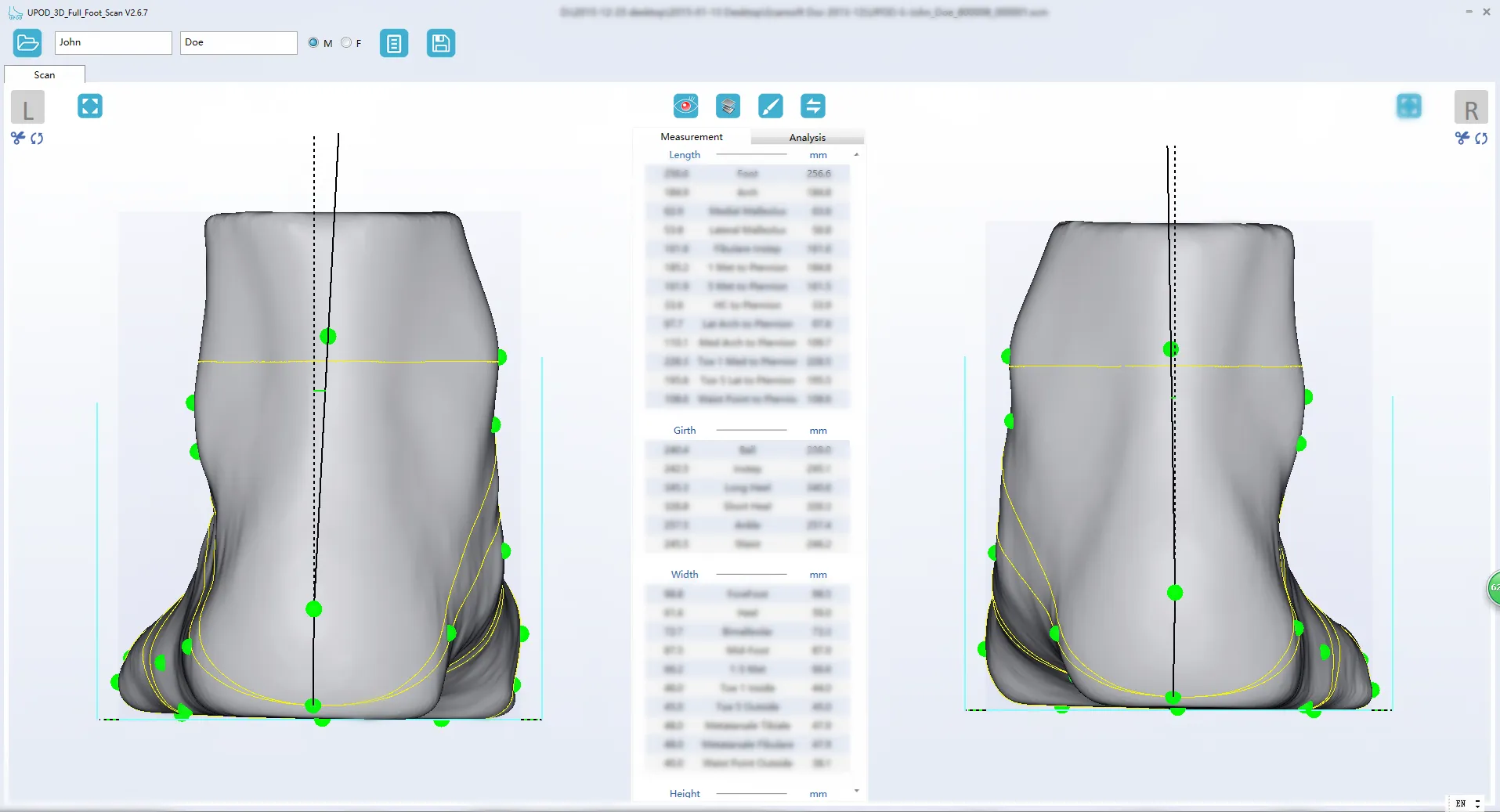Viewport: 1500px width, 812px height.
Task: Click the compare/flip arrows icon
Action: point(813,106)
